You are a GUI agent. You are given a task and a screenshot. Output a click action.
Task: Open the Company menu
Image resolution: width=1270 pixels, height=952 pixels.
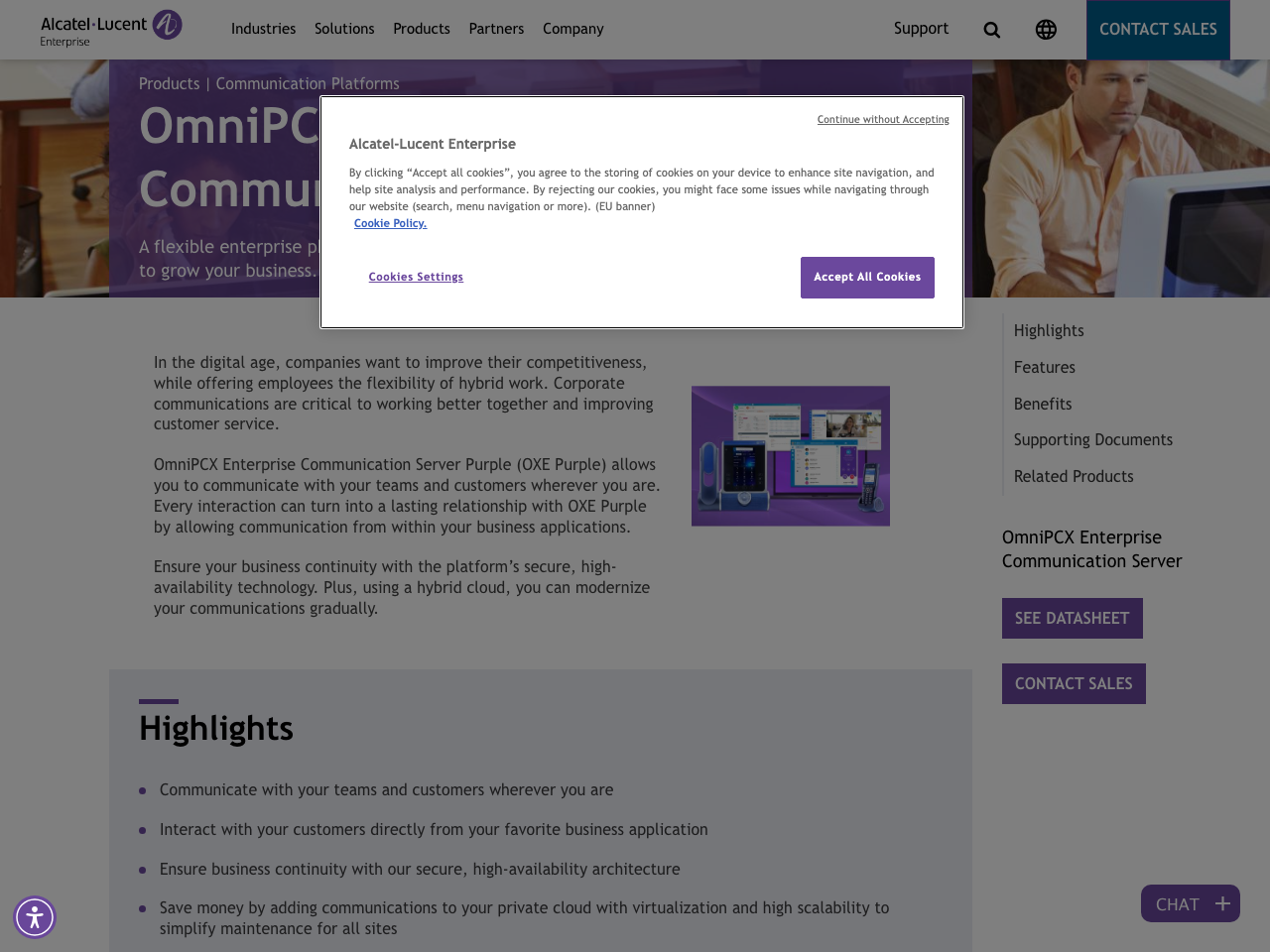click(x=571, y=28)
